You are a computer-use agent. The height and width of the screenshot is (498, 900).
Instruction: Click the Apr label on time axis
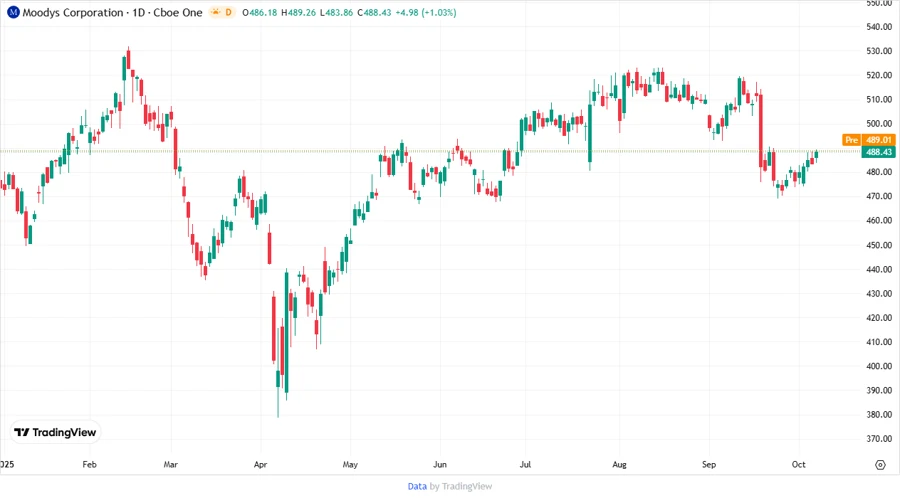coord(259,465)
